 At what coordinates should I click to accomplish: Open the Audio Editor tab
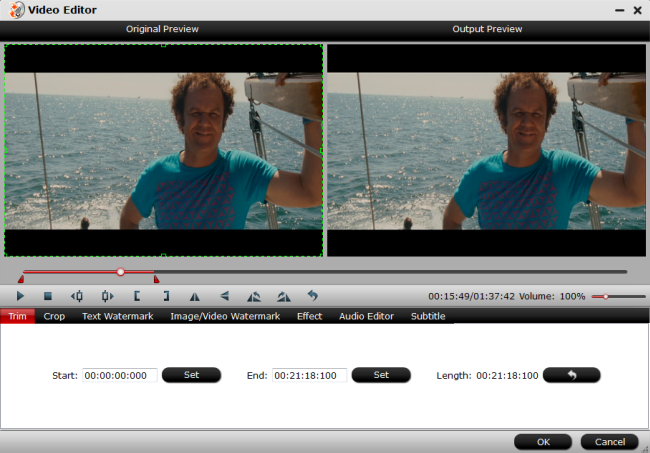[366, 316]
